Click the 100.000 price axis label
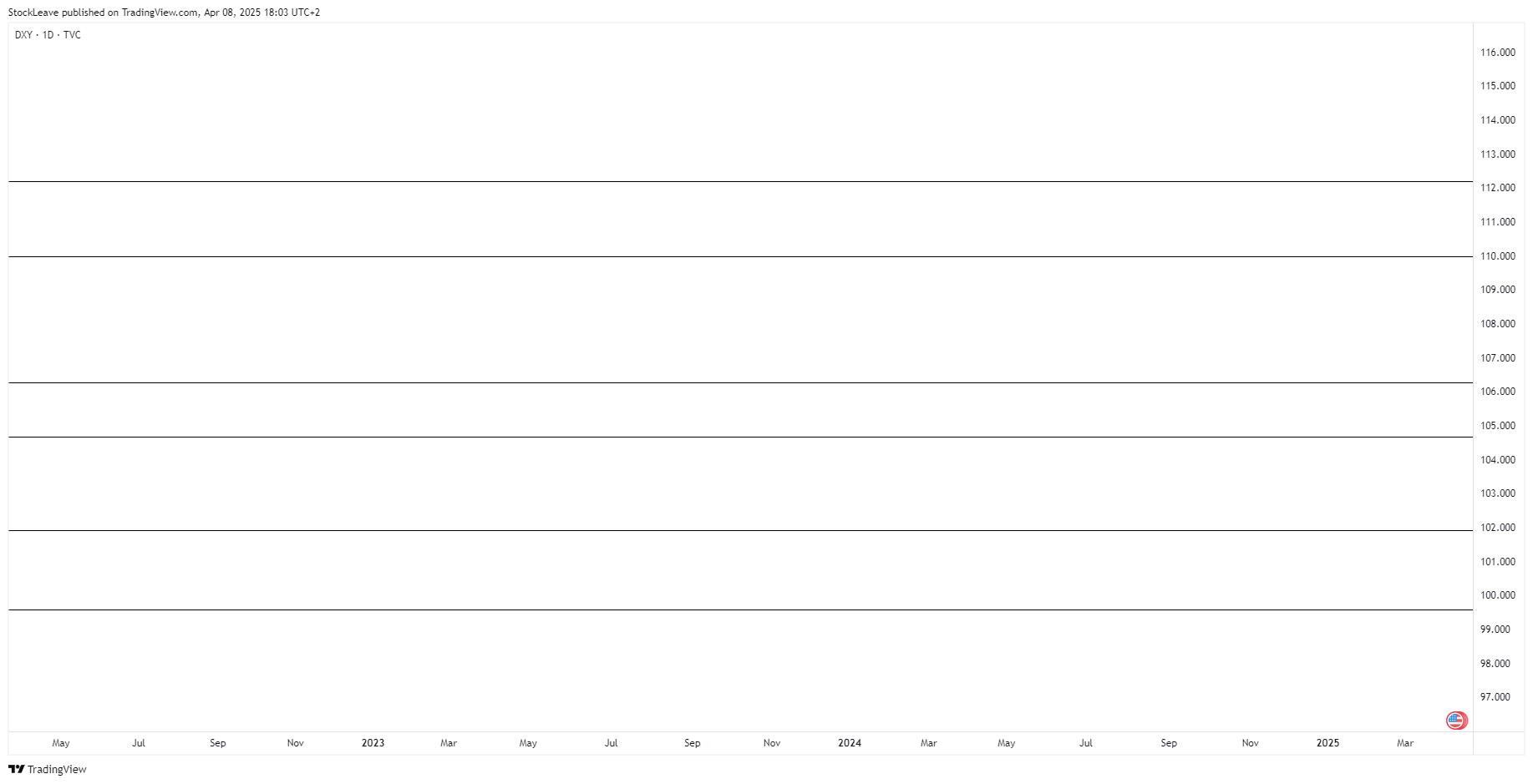Image resolution: width=1533 pixels, height=784 pixels. (x=1497, y=595)
